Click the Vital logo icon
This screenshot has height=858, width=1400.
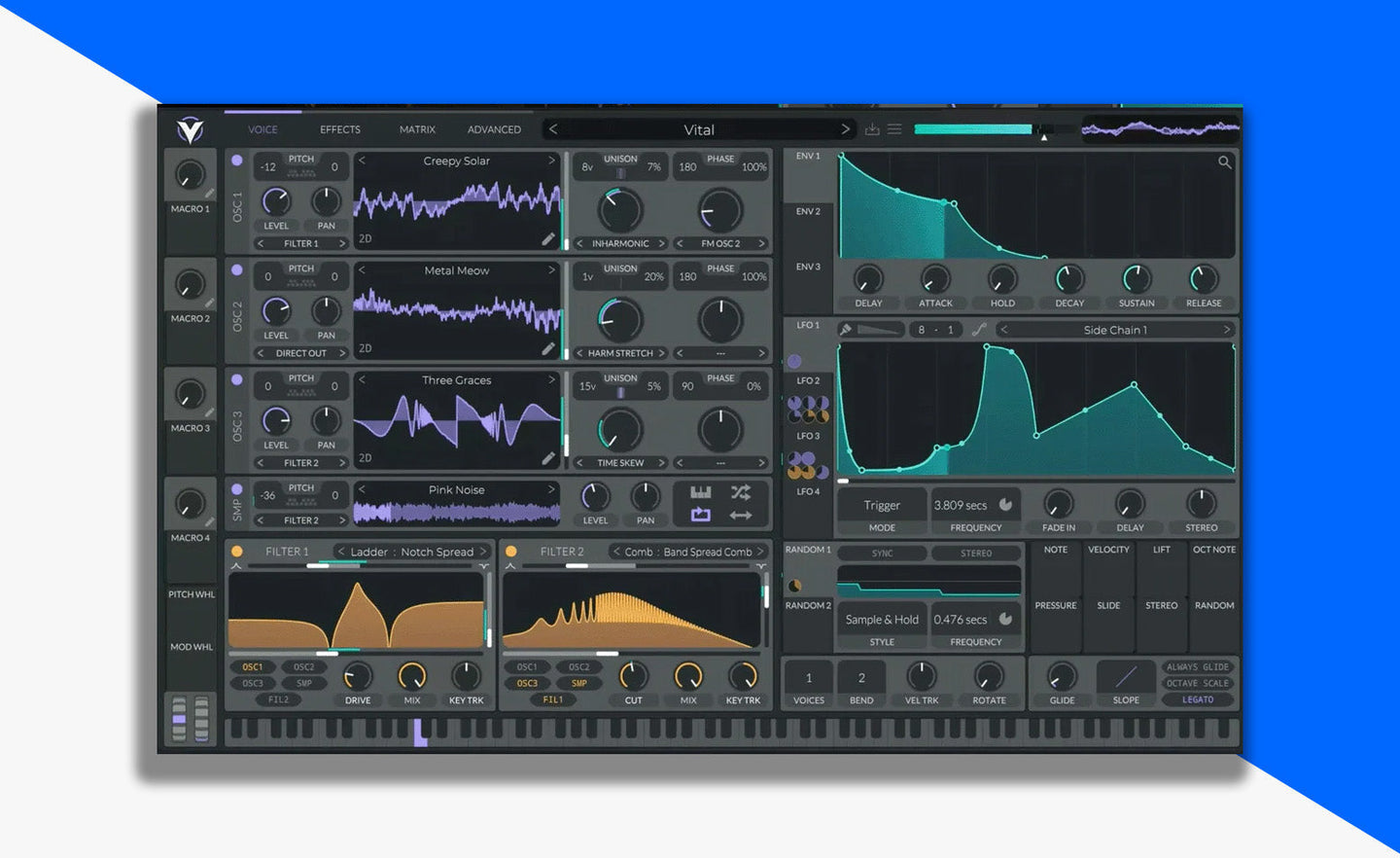tap(190, 129)
